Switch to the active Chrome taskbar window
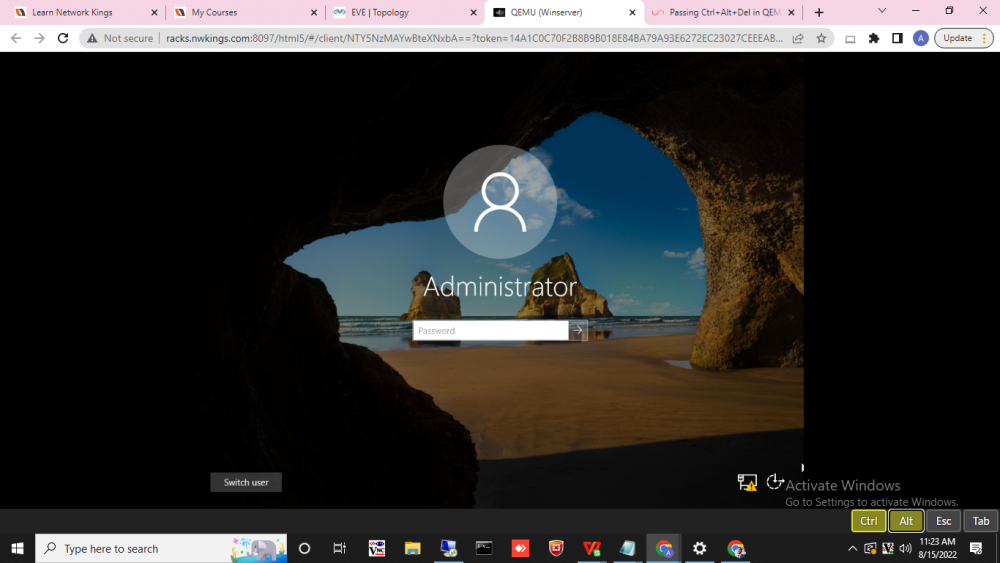 point(664,548)
